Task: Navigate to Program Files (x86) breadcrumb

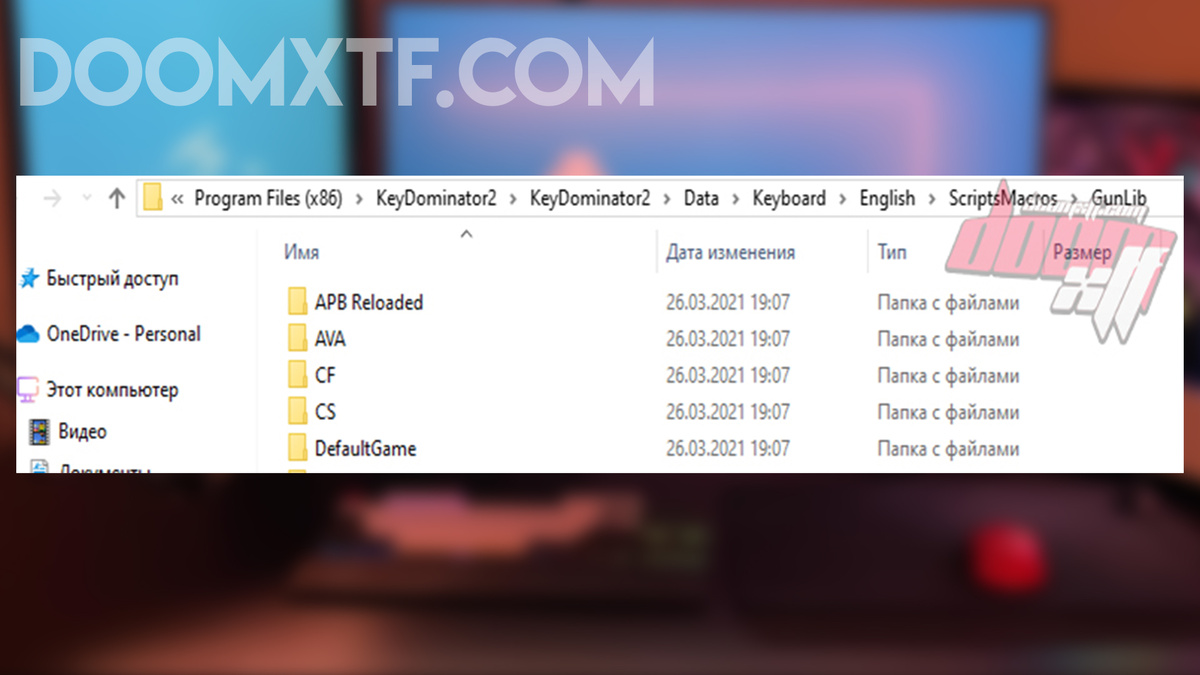Action: click(x=268, y=198)
